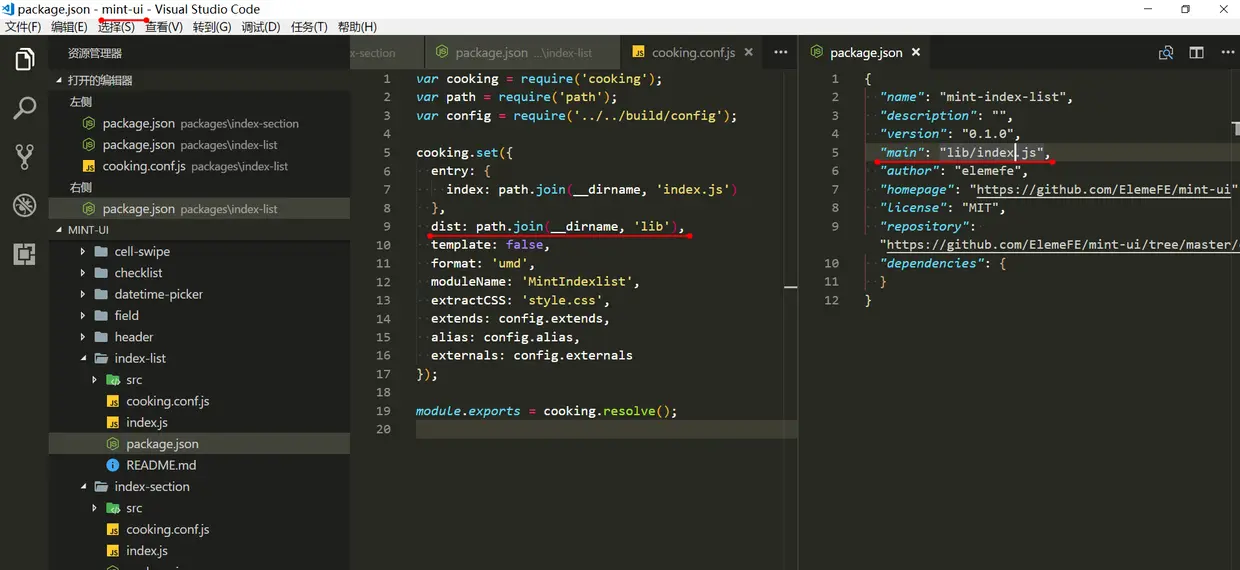Follow the homepage GitHub URL link
This screenshot has height=570, width=1240.
pyautogui.click(x=1105, y=189)
